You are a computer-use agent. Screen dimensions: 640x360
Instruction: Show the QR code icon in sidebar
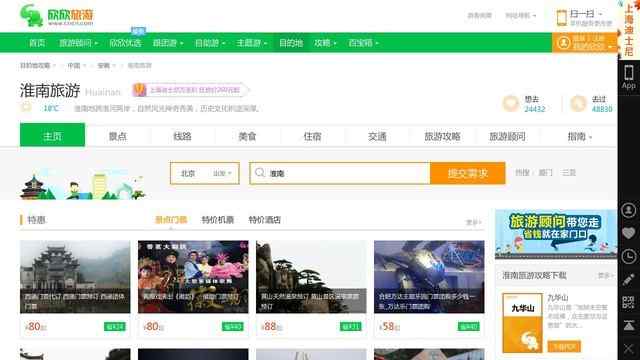[x=629, y=302]
